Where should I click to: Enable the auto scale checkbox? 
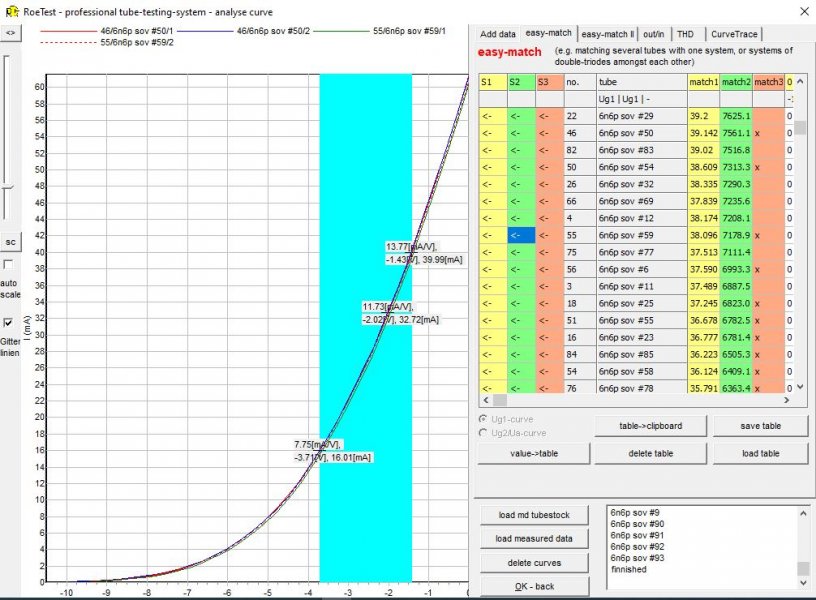pyautogui.click(x=9, y=265)
